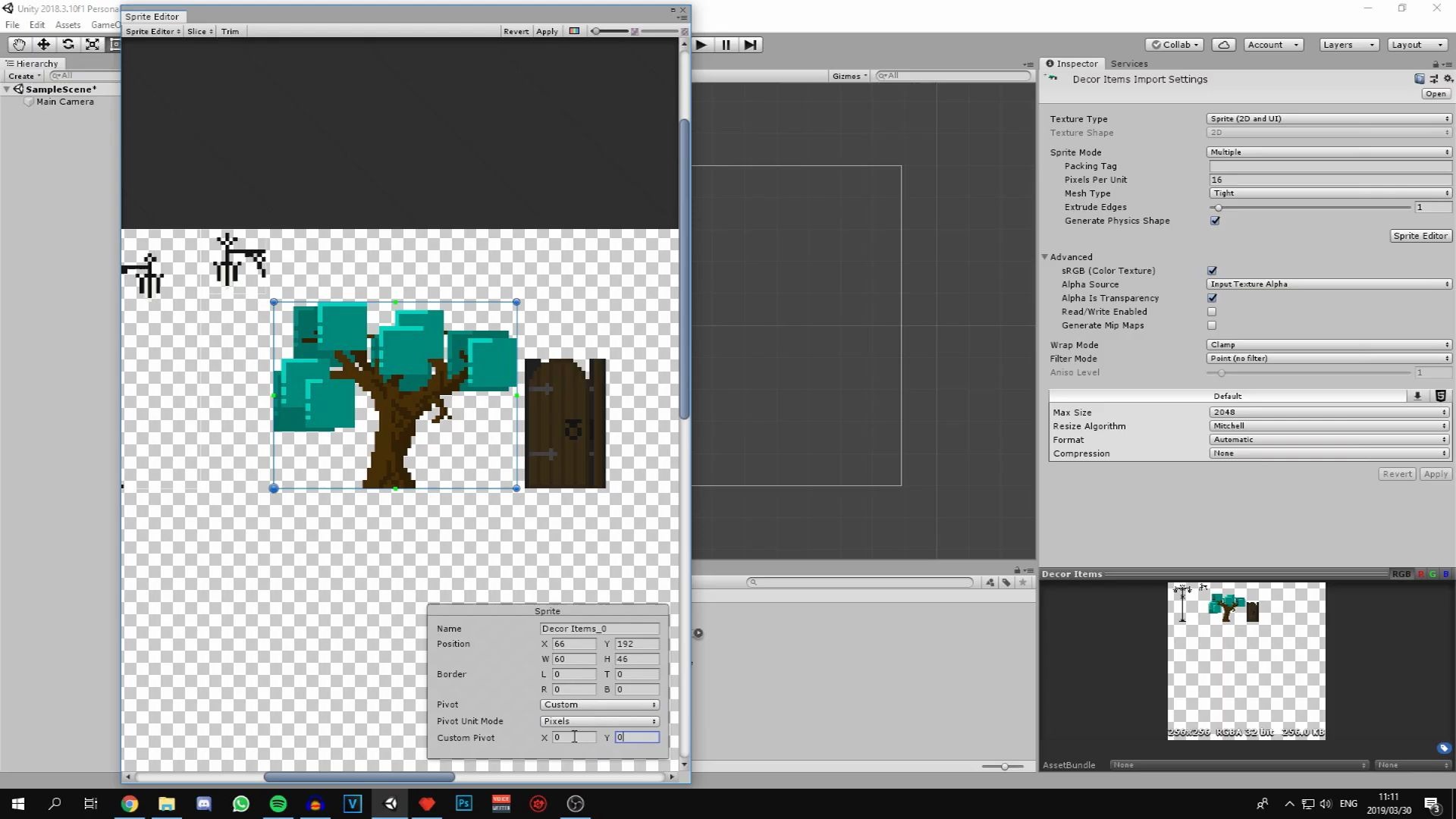The height and width of the screenshot is (819, 1456).
Task: Enable Read/Write Enabled checkbox
Action: click(1212, 312)
